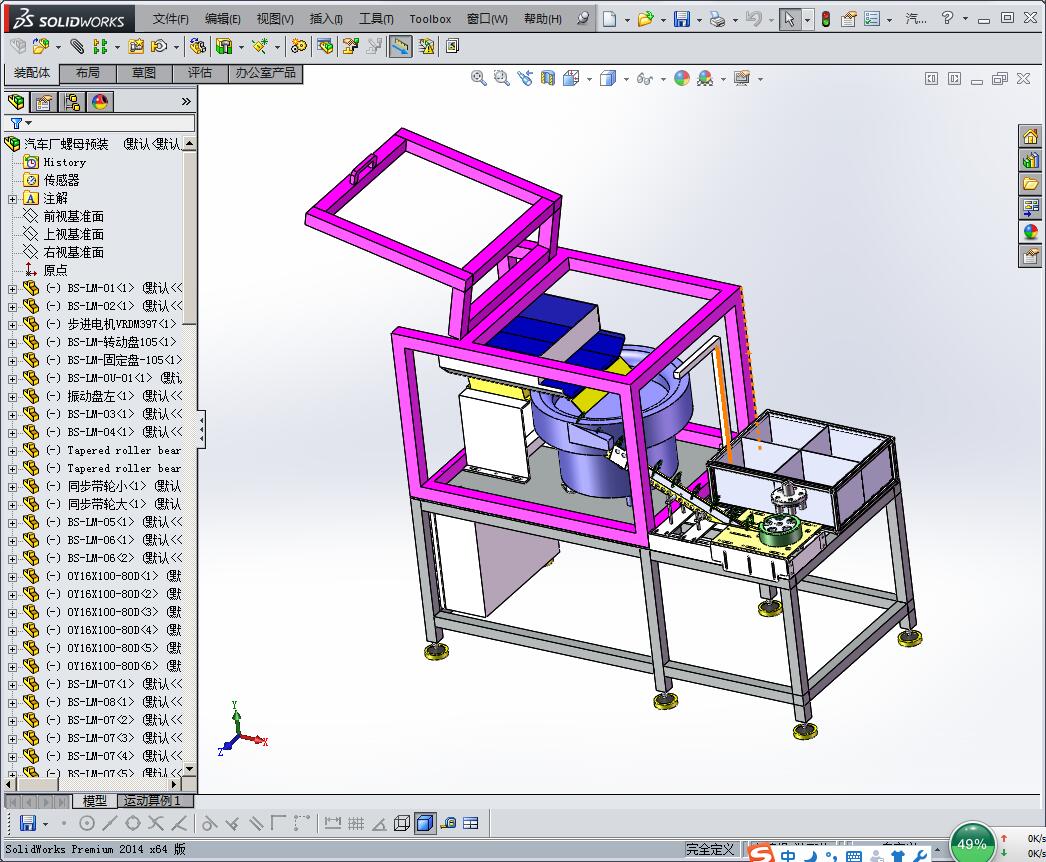Open the View Settings monitor icon

tap(742, 78)
